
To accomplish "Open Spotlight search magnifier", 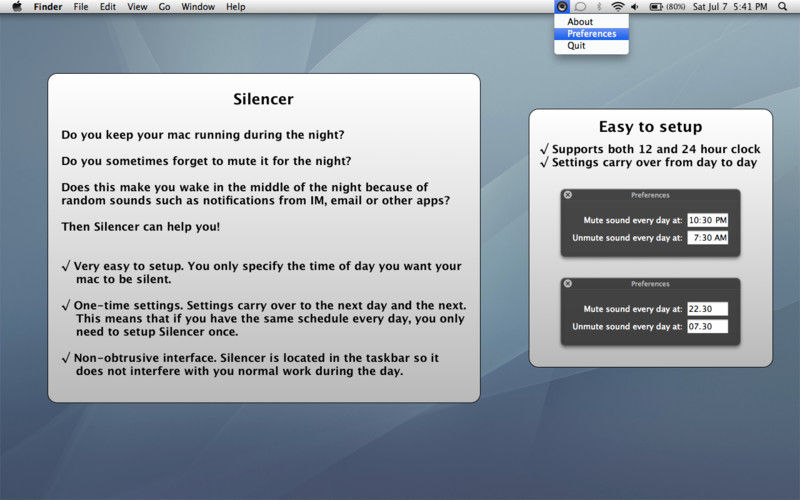I will tap(783, 7).
